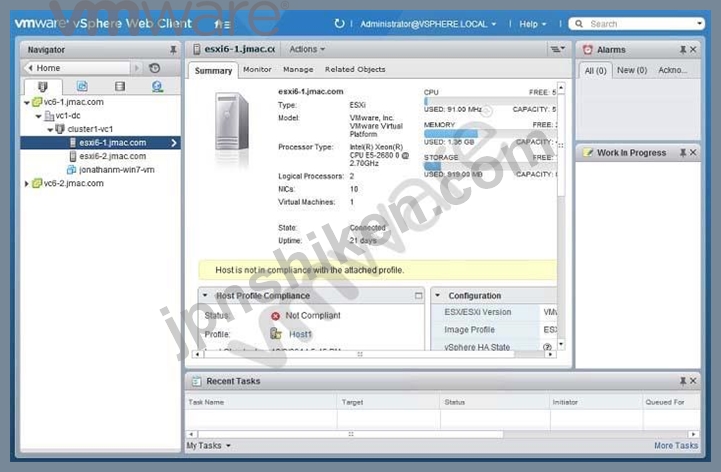721x472 pixels.
Task: Refresh the vSphere Web Client view
Action: 339,23
